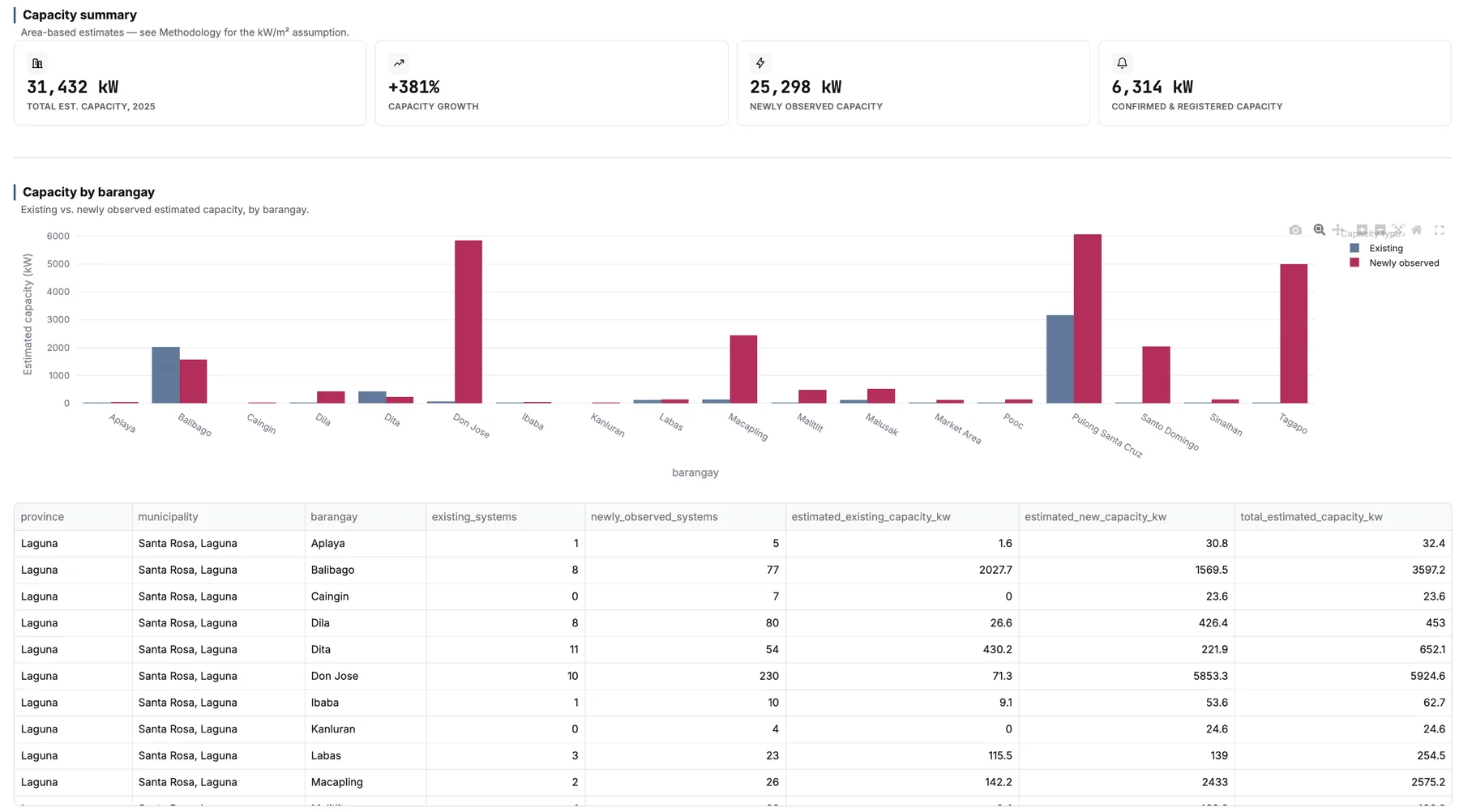Reset chart axes with the home icon
This screenshot has height=812, width=1459.
click(1417, 230)
